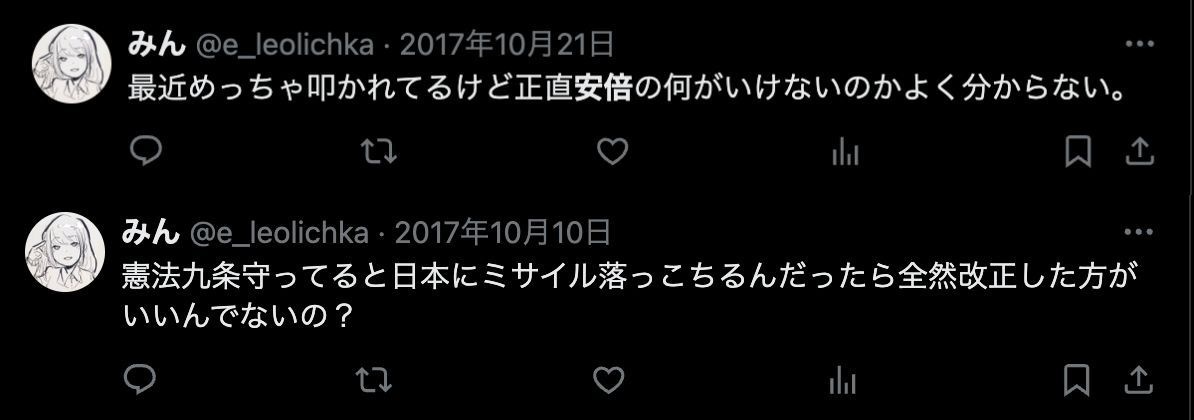
Task: Open the 2017年10月21日 timestamp link
Action: (x=507, y=46)
